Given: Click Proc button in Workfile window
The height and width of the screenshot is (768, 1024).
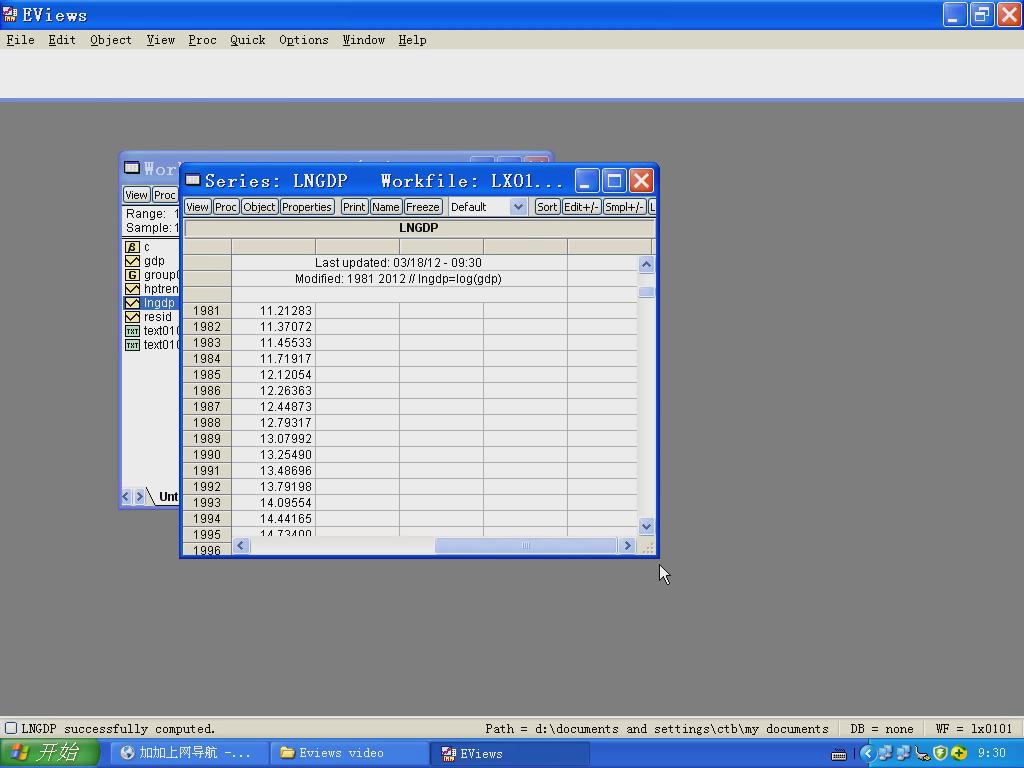Looking at the screenshot, I should [165, 195].
